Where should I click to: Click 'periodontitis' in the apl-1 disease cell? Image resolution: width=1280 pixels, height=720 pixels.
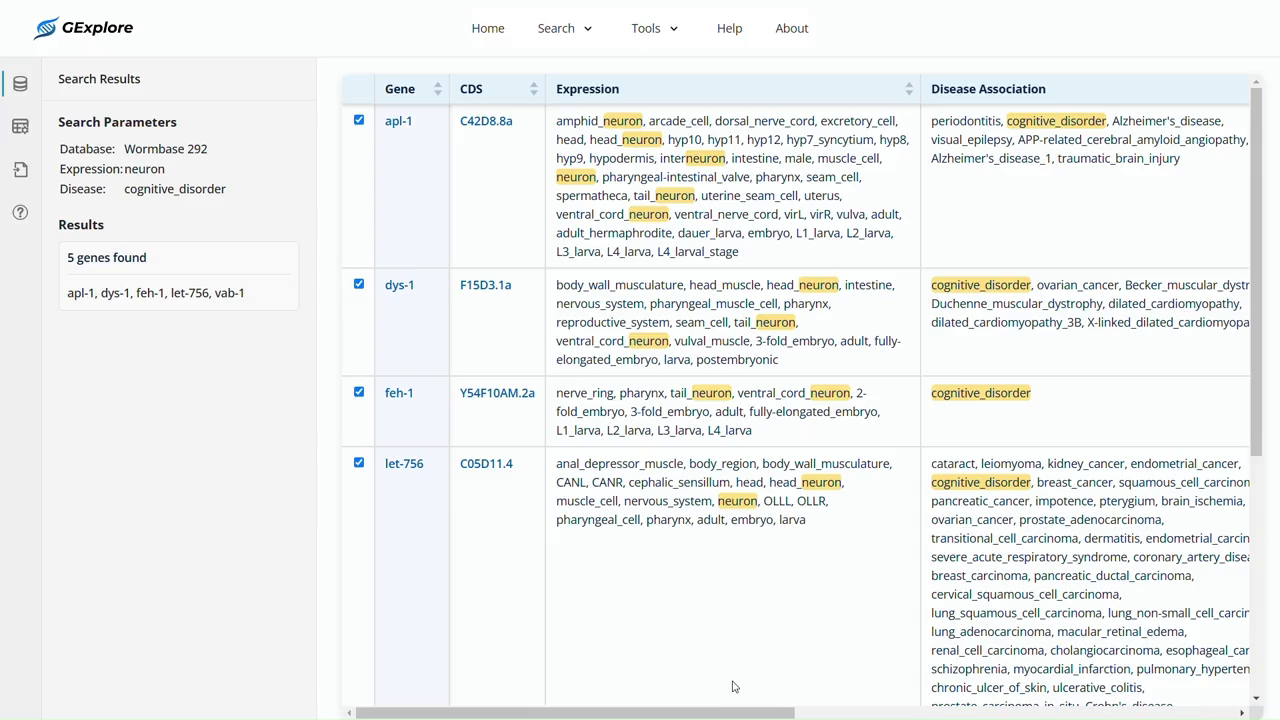[966, 121]
